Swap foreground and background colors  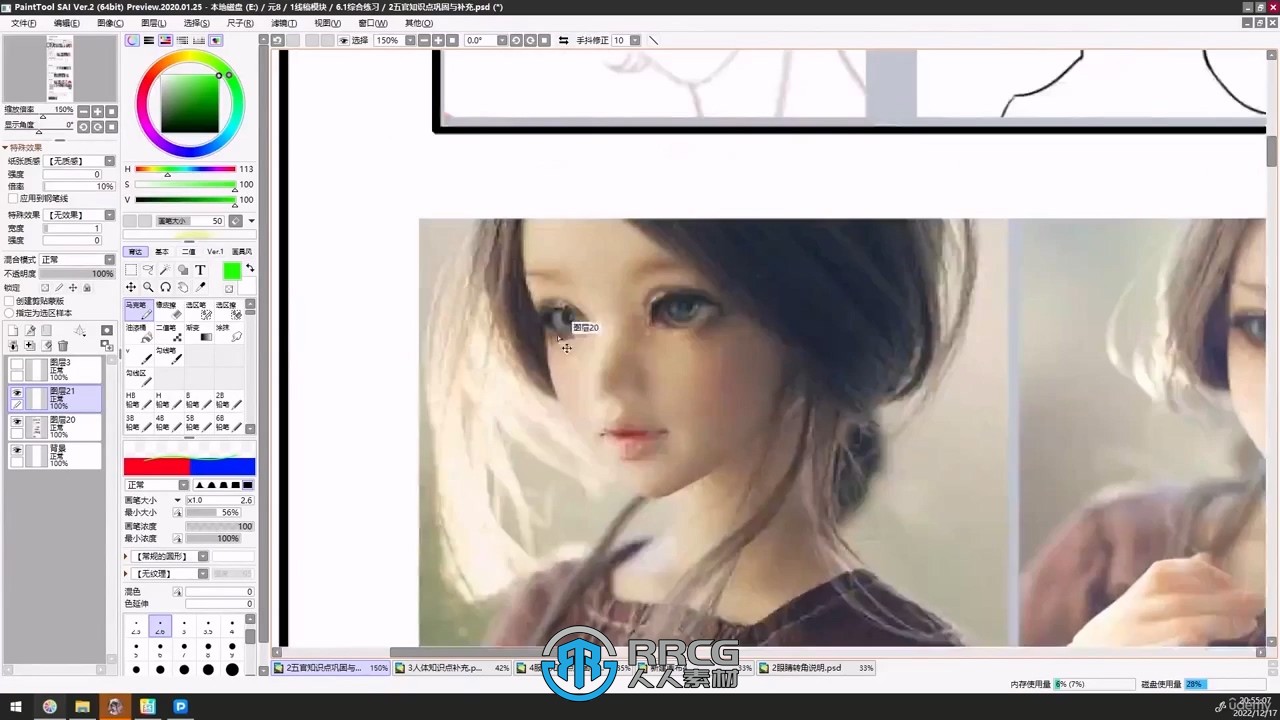pos(250,268)
